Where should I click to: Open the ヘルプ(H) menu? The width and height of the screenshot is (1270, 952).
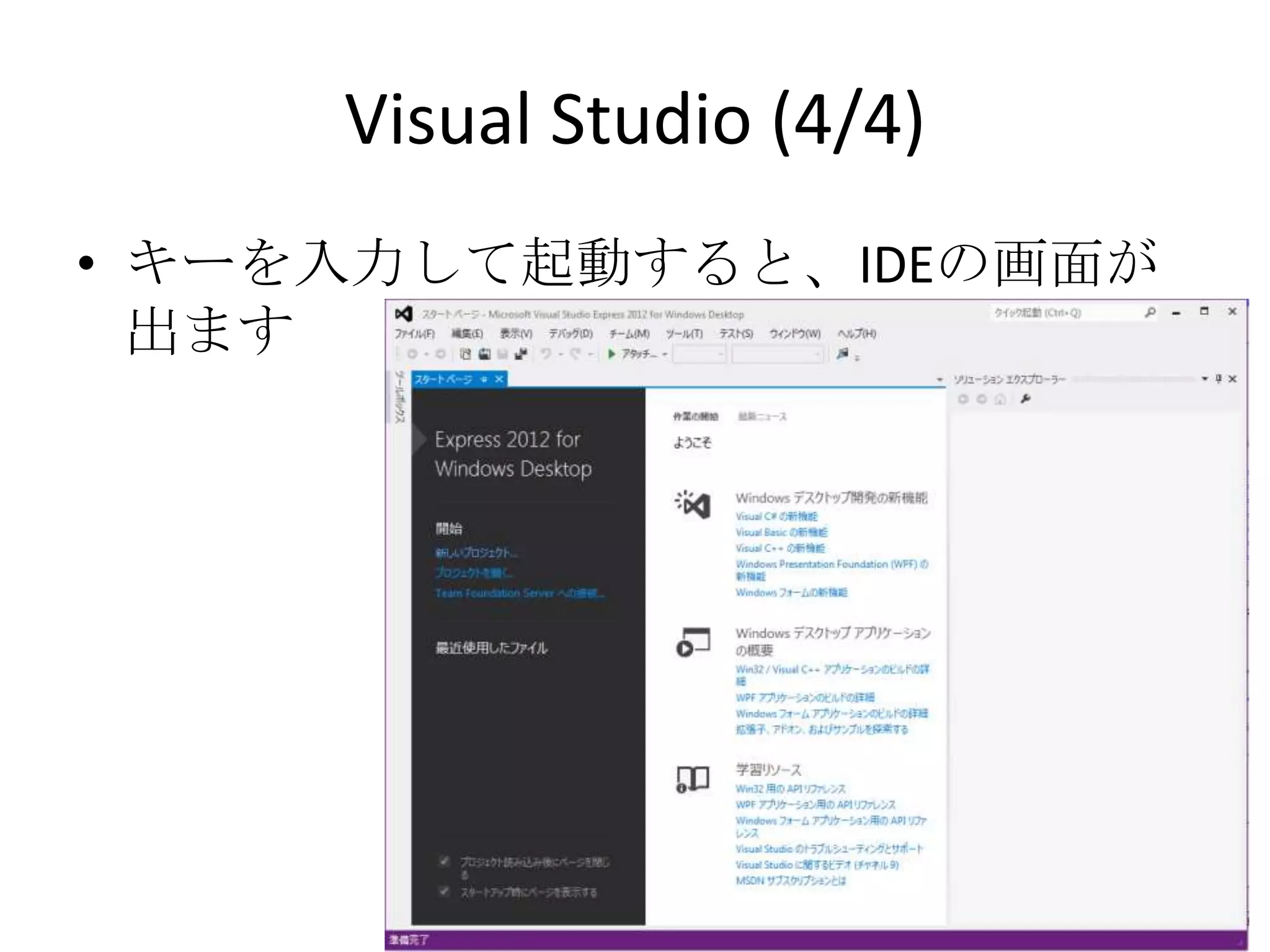coord(856,334)
